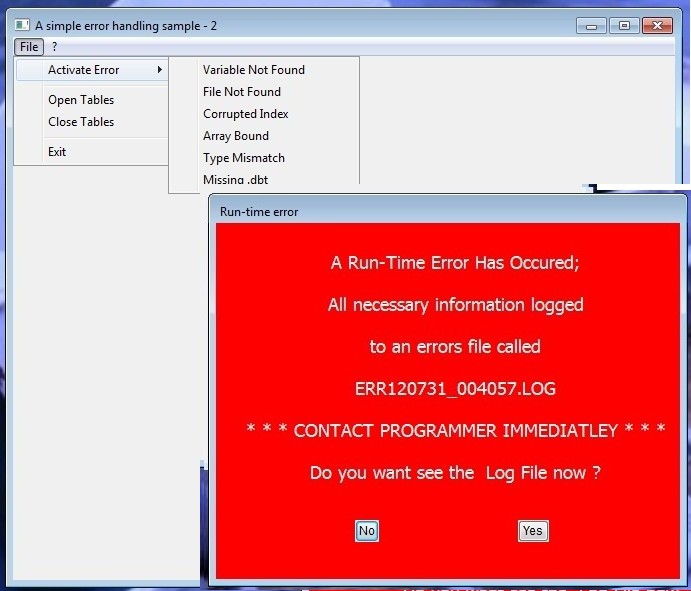Minimize the error handling sample window
The width and height of the screenshot is (691, 591).
pos(591,26)
